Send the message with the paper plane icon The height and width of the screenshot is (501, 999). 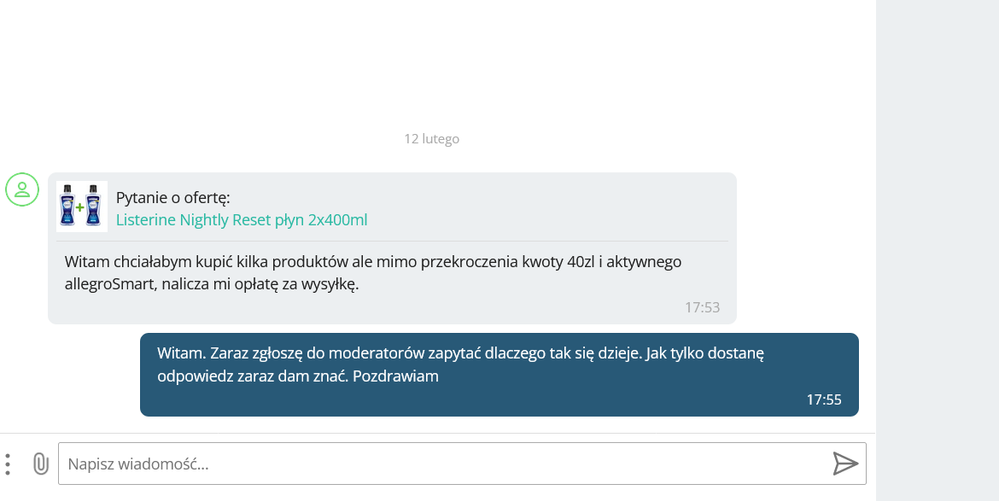[x=845, y=464]
